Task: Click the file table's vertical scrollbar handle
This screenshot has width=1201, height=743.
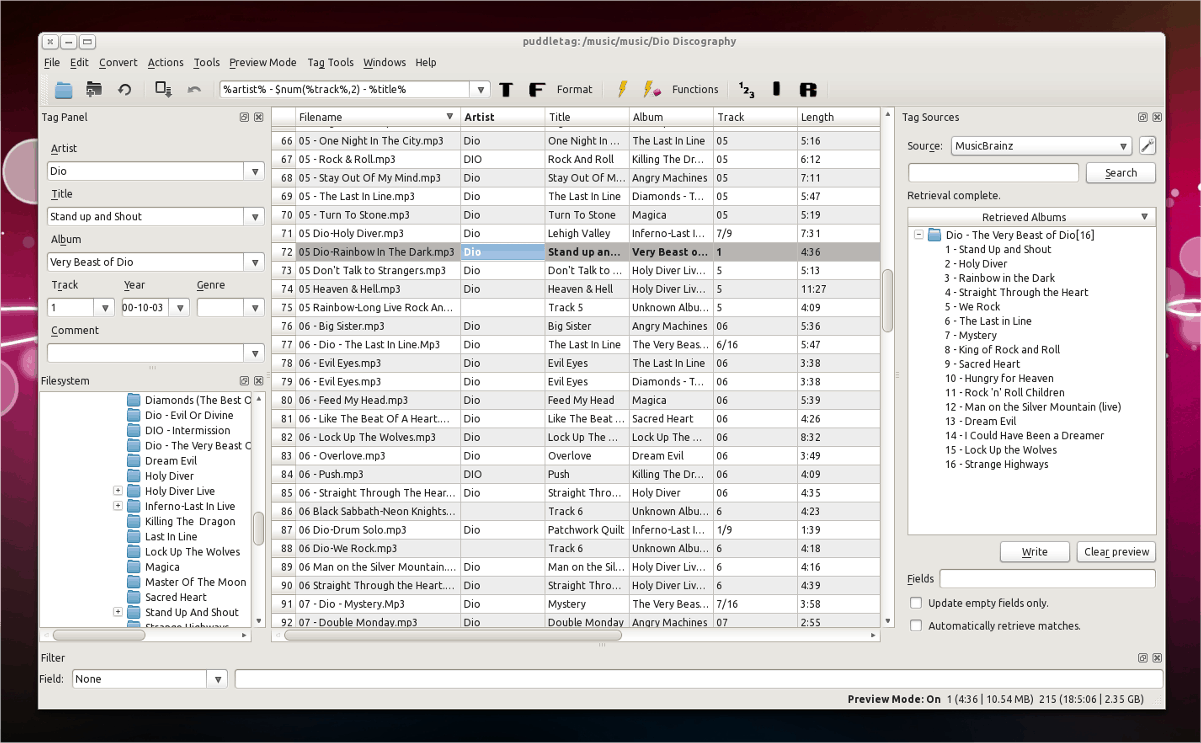Action: click(x=887, y=300)
